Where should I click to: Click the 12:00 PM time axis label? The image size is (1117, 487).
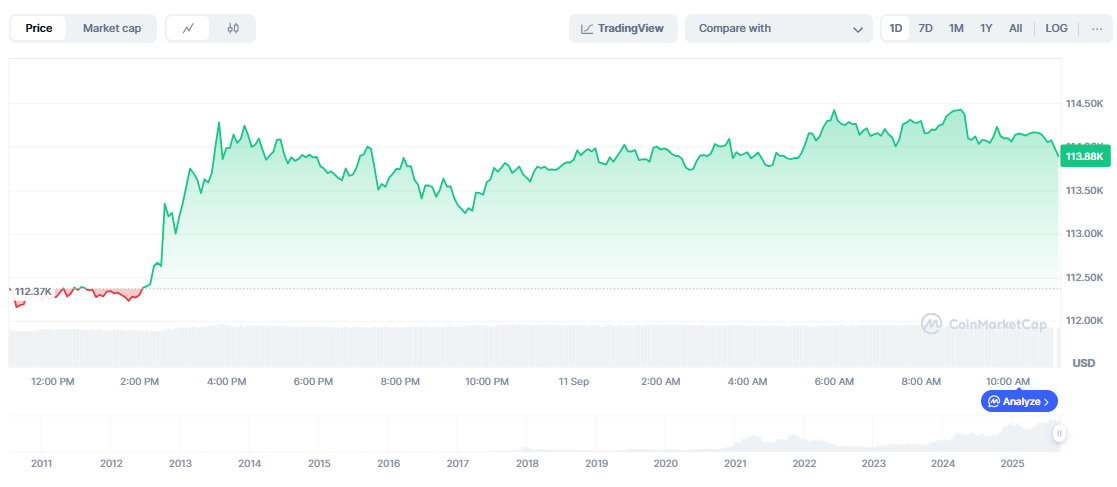point(53,382)
